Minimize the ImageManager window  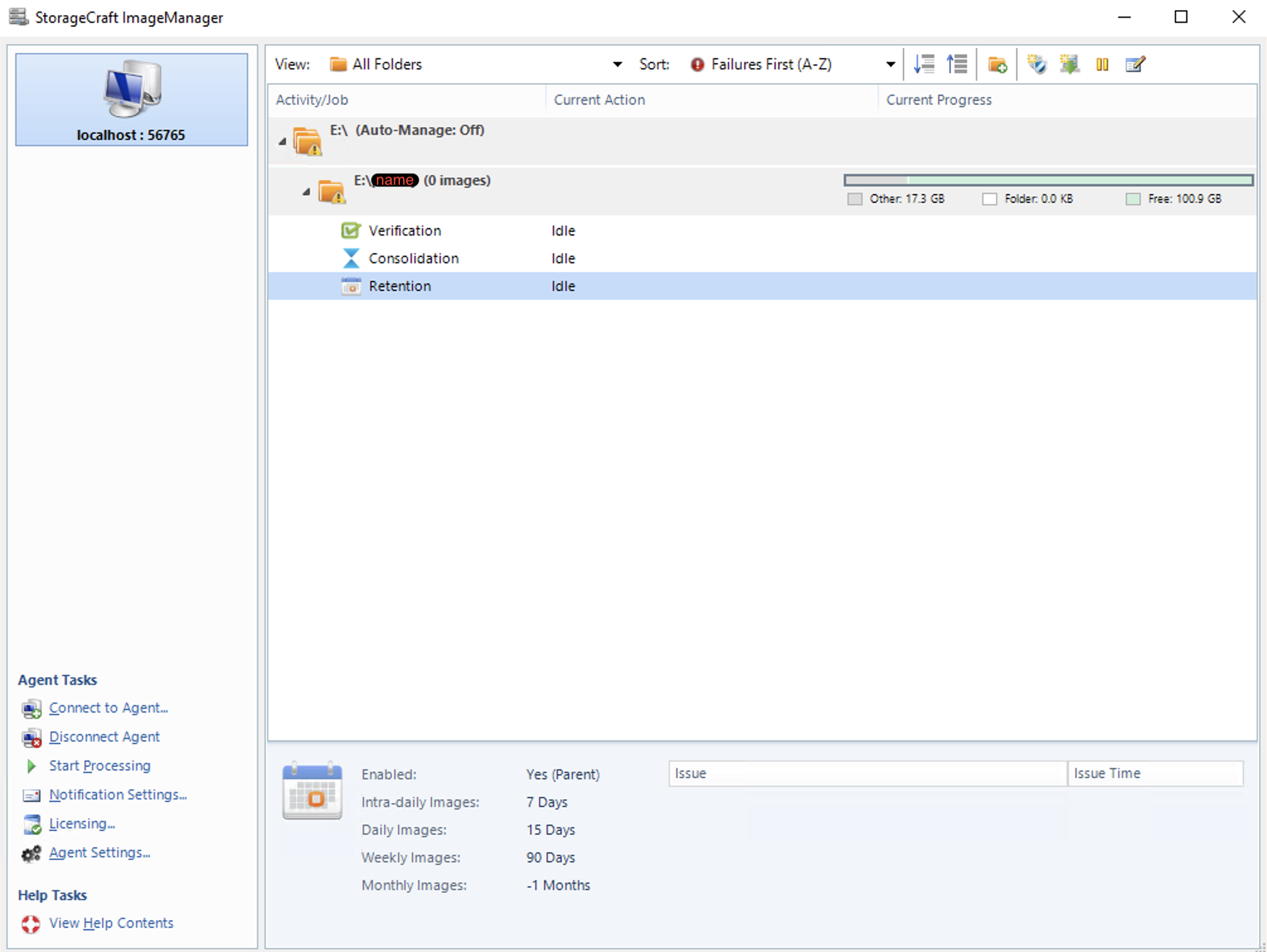[x=1125, y=17]
